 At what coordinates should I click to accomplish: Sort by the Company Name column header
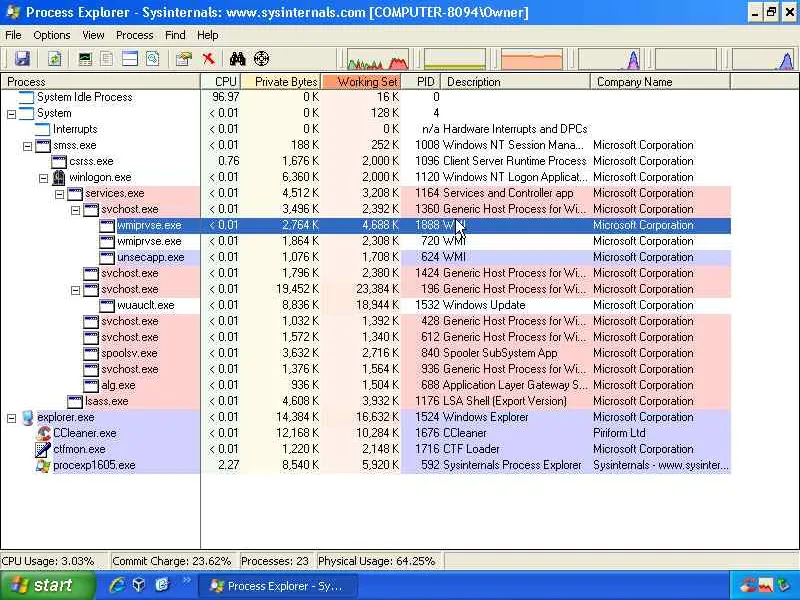tap(660, 82)
